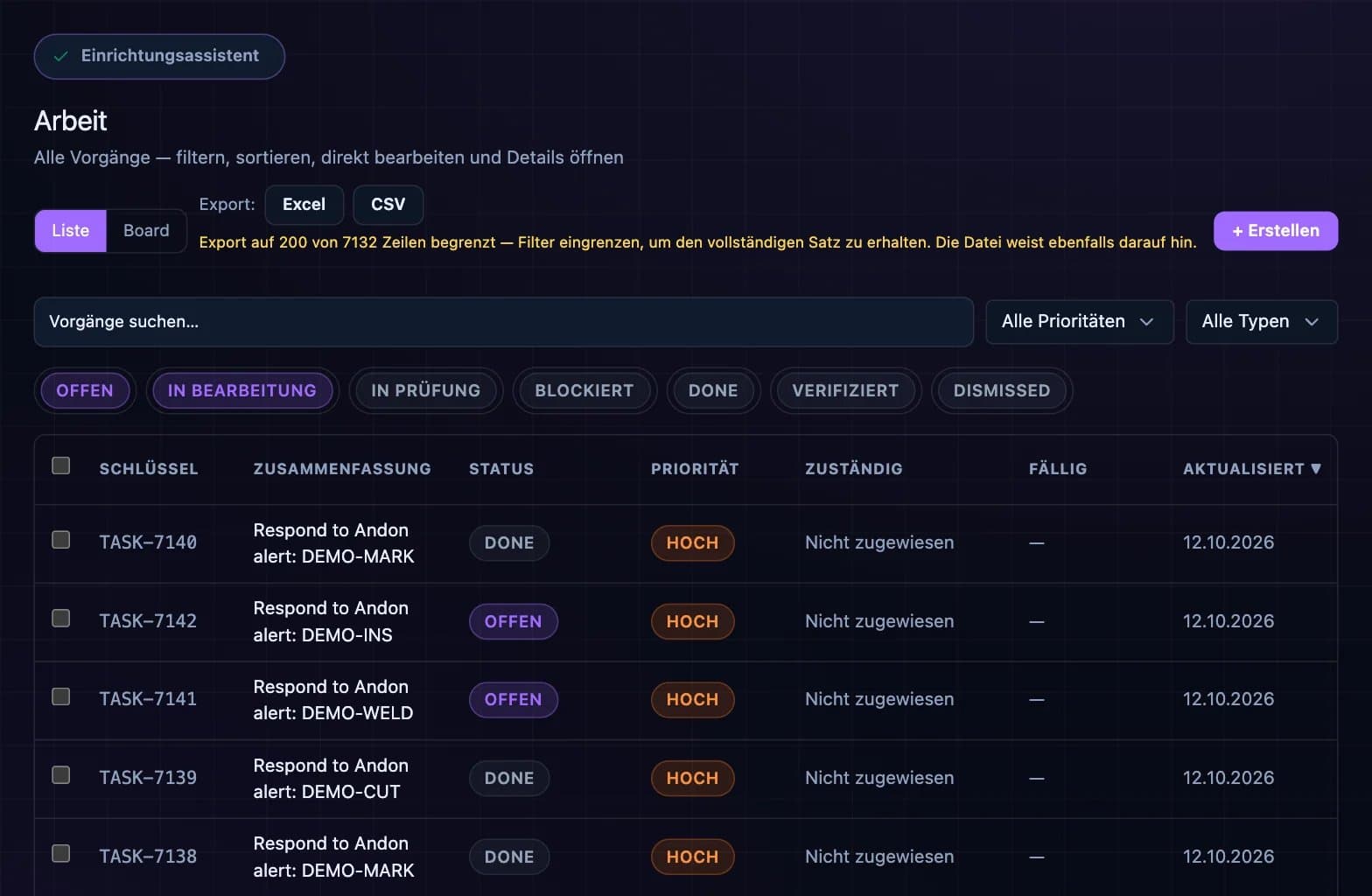
Task: Sort by the STATUS column header
Action: 501,469
